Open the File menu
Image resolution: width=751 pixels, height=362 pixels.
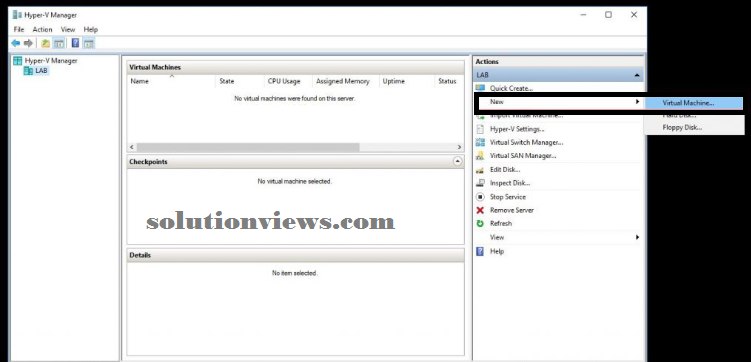tap(19, 29)
